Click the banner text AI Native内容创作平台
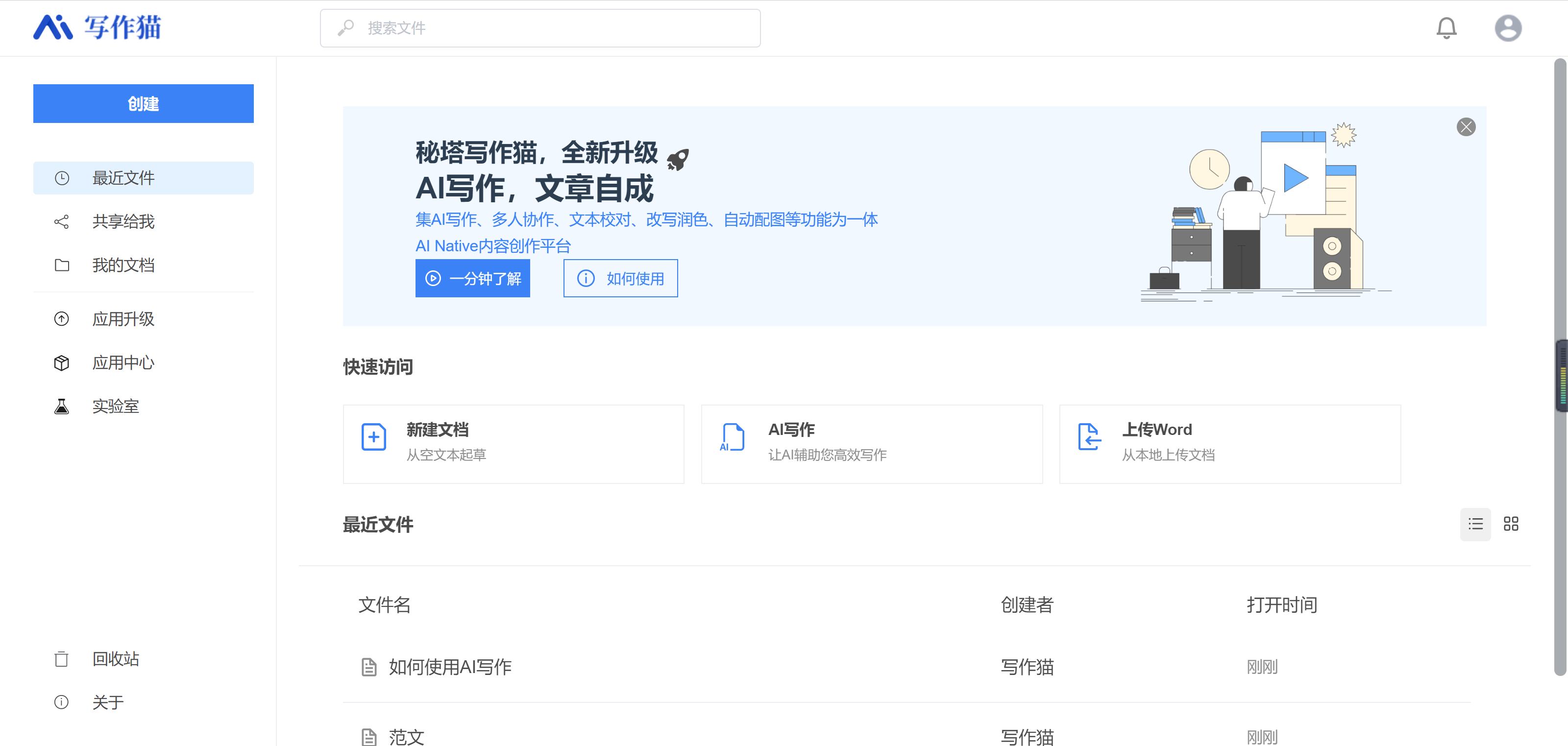Screen dimensions: 1568x746 [x=493, y=246]
